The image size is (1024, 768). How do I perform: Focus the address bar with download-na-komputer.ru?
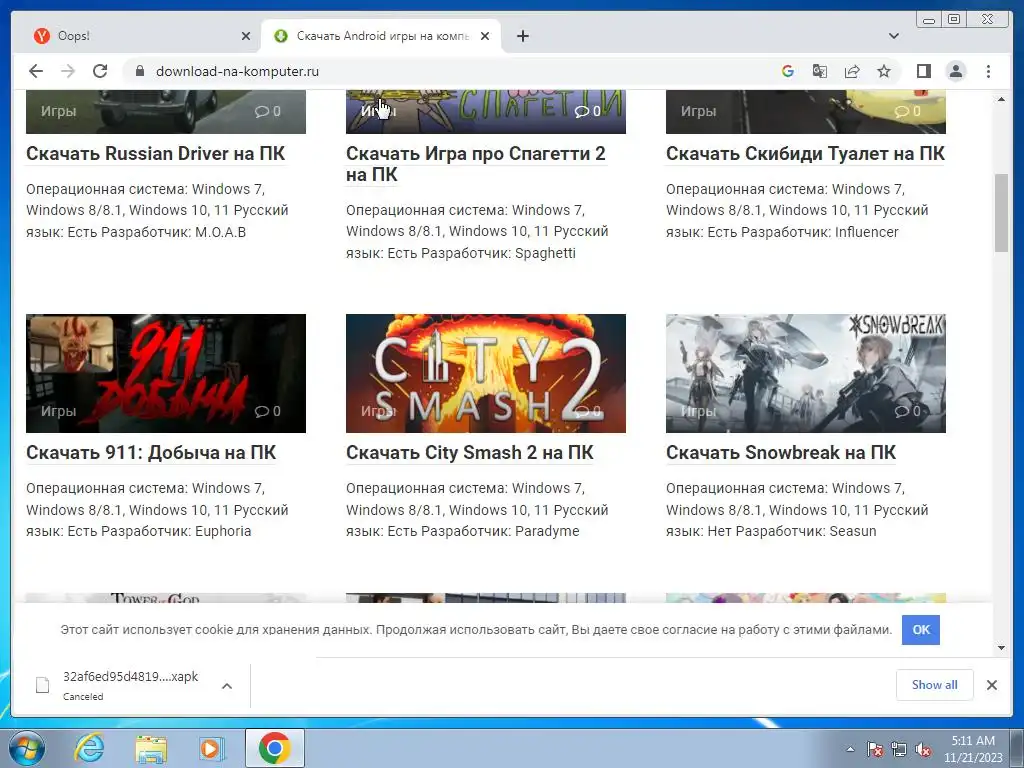pos(451,71)
